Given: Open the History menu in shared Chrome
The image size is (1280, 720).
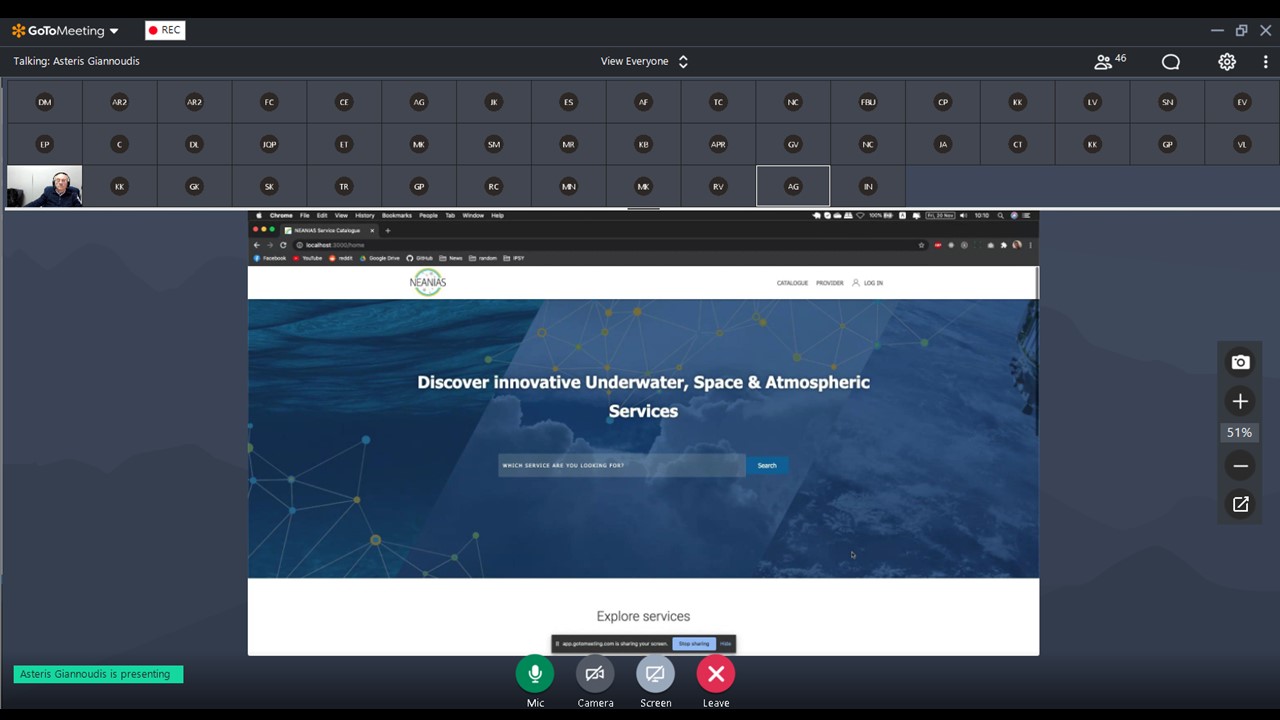Looking at the screenshot, I should (x=365, y=215).
